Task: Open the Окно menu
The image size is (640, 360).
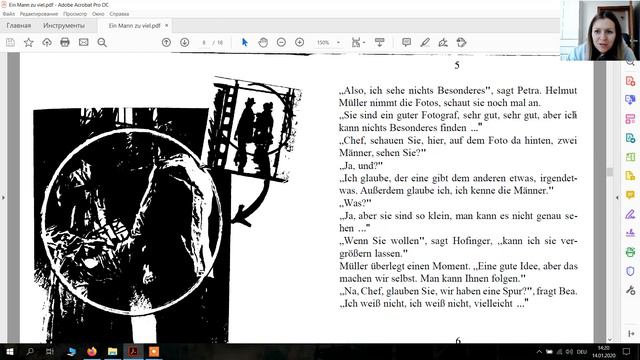Action: pyautogui.click(x=98, y=14)
